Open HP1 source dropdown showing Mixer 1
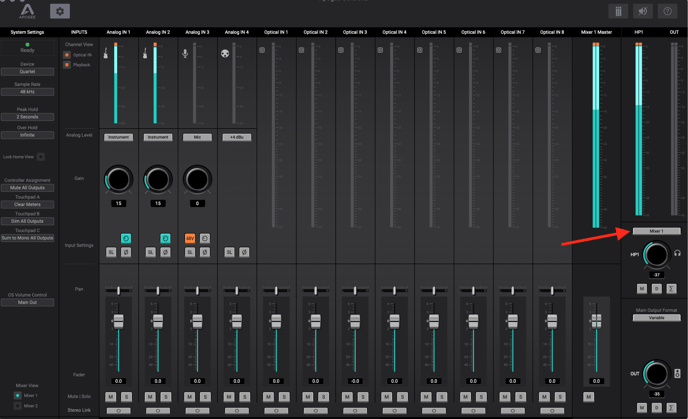The height and width of the screenshot is (419, 688). click(656, 231)
